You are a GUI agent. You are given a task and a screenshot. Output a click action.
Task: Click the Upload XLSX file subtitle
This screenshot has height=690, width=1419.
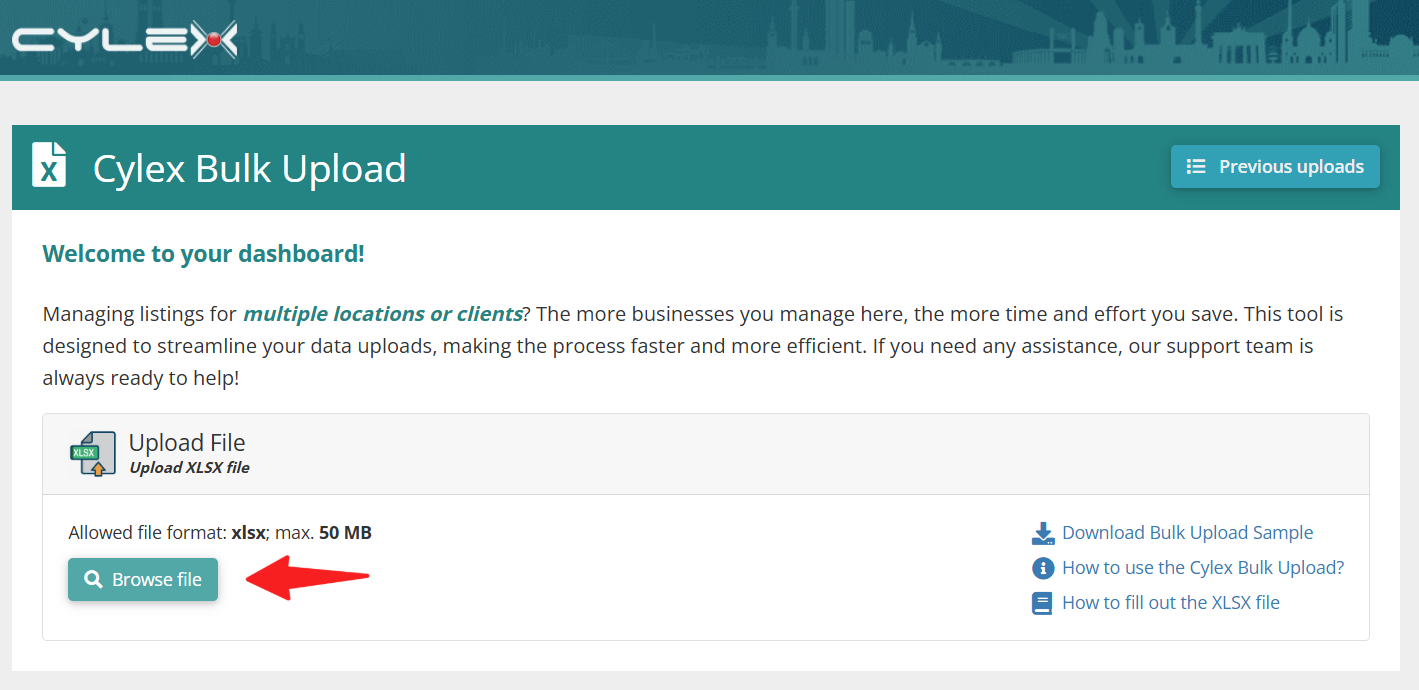[x=189, y=468]
